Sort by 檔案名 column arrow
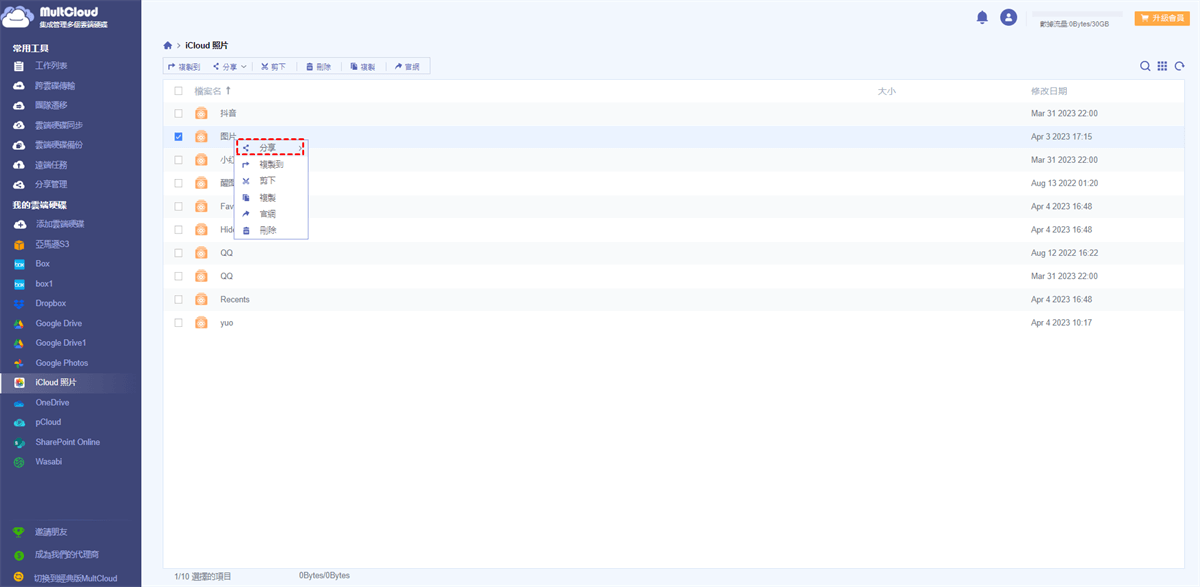Viewport: 1200px width, 587px height. (x=228, y=91)
